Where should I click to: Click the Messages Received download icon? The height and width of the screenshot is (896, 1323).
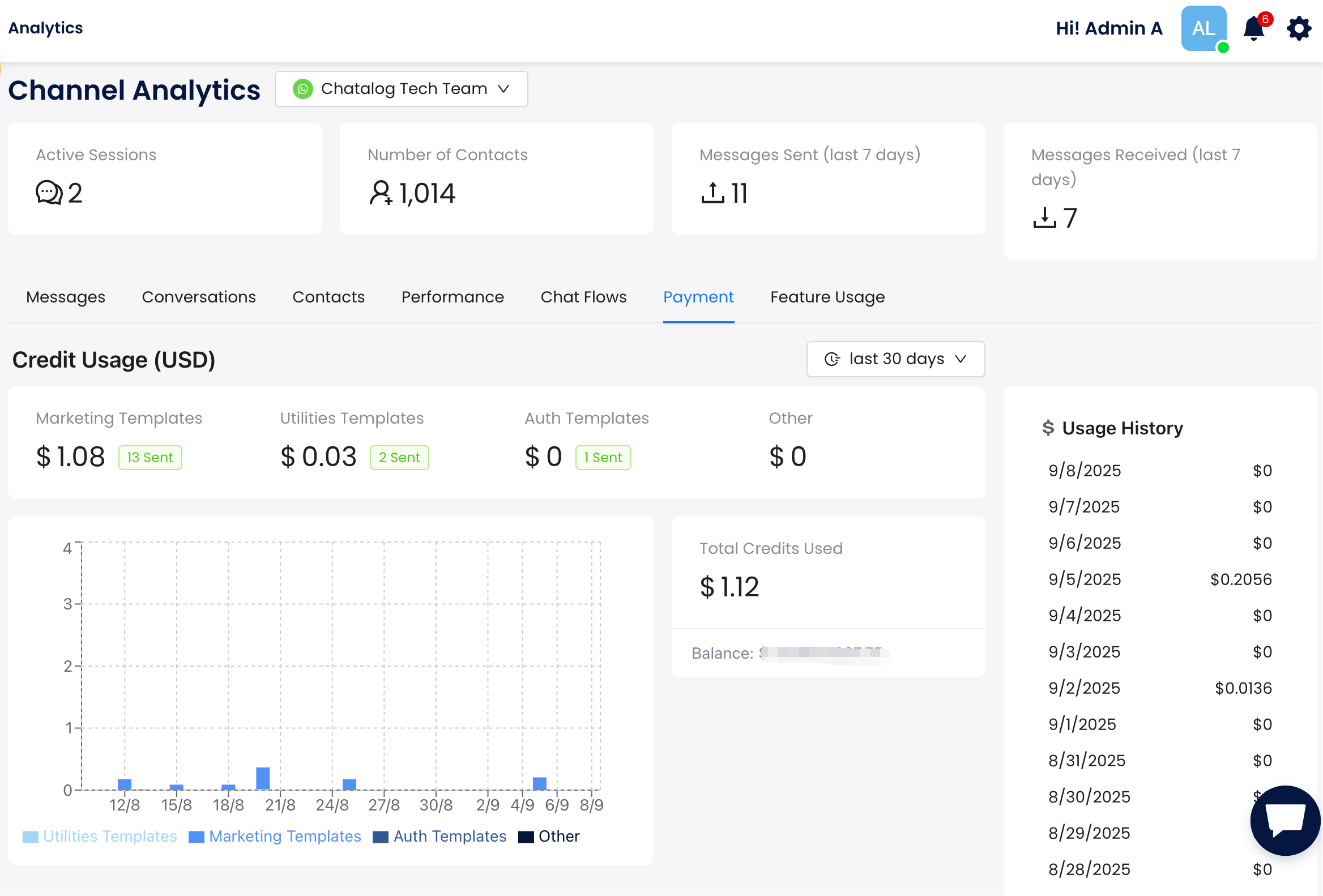1044,217
